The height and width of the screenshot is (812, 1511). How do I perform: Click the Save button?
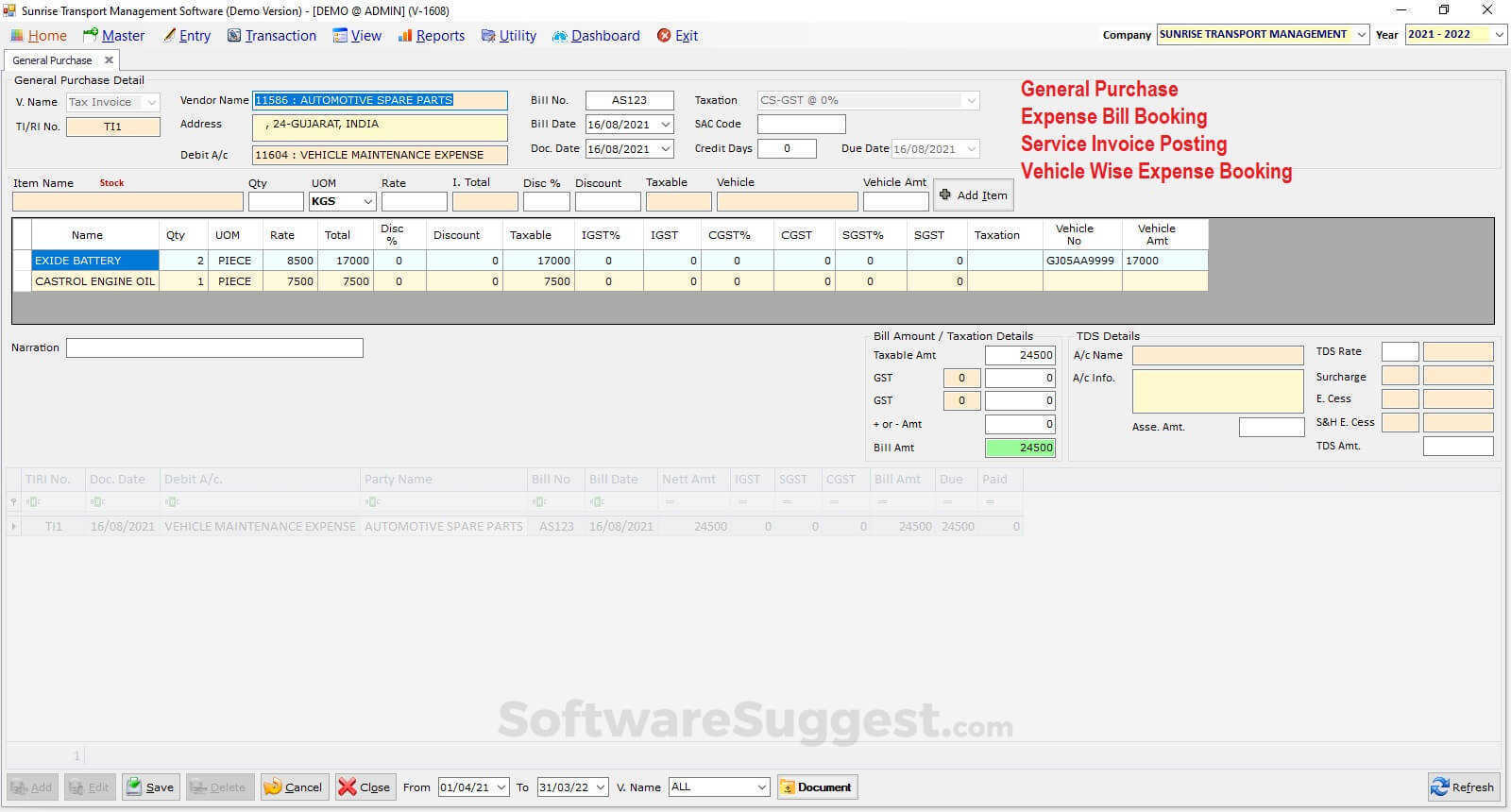point(150,787)
